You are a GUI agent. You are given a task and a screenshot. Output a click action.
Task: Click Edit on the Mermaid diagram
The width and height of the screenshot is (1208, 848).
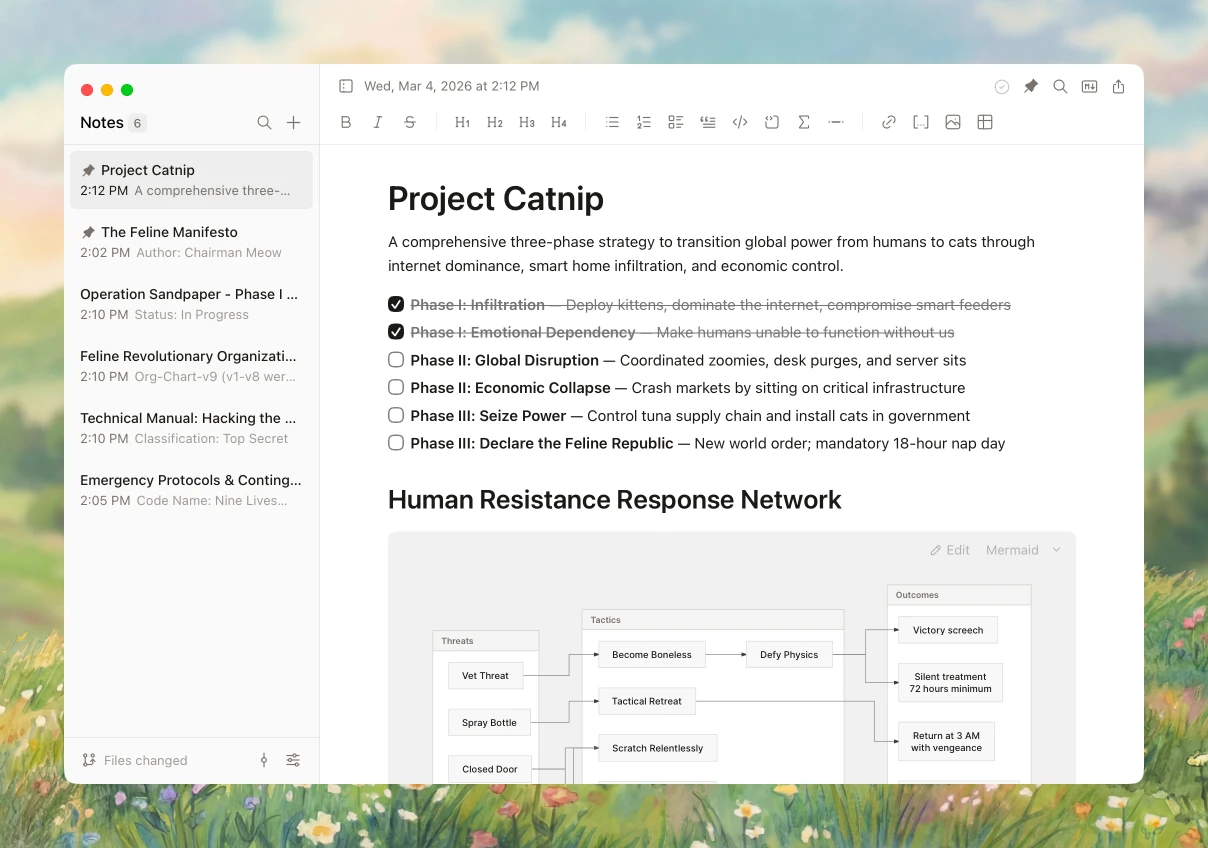[950, 550]
